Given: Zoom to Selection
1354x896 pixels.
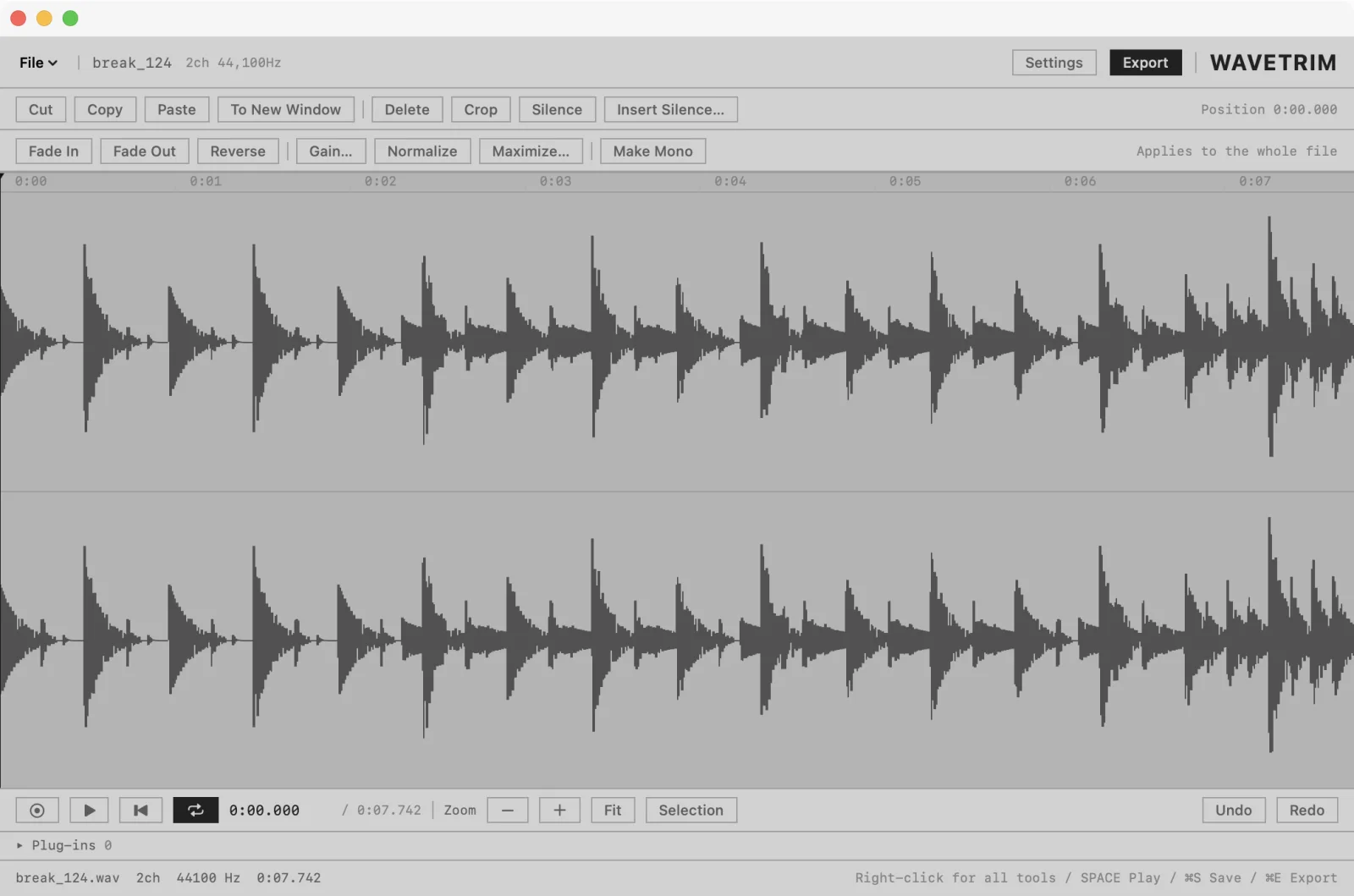Looking at the screenshot, I should (x=691, y=810).
